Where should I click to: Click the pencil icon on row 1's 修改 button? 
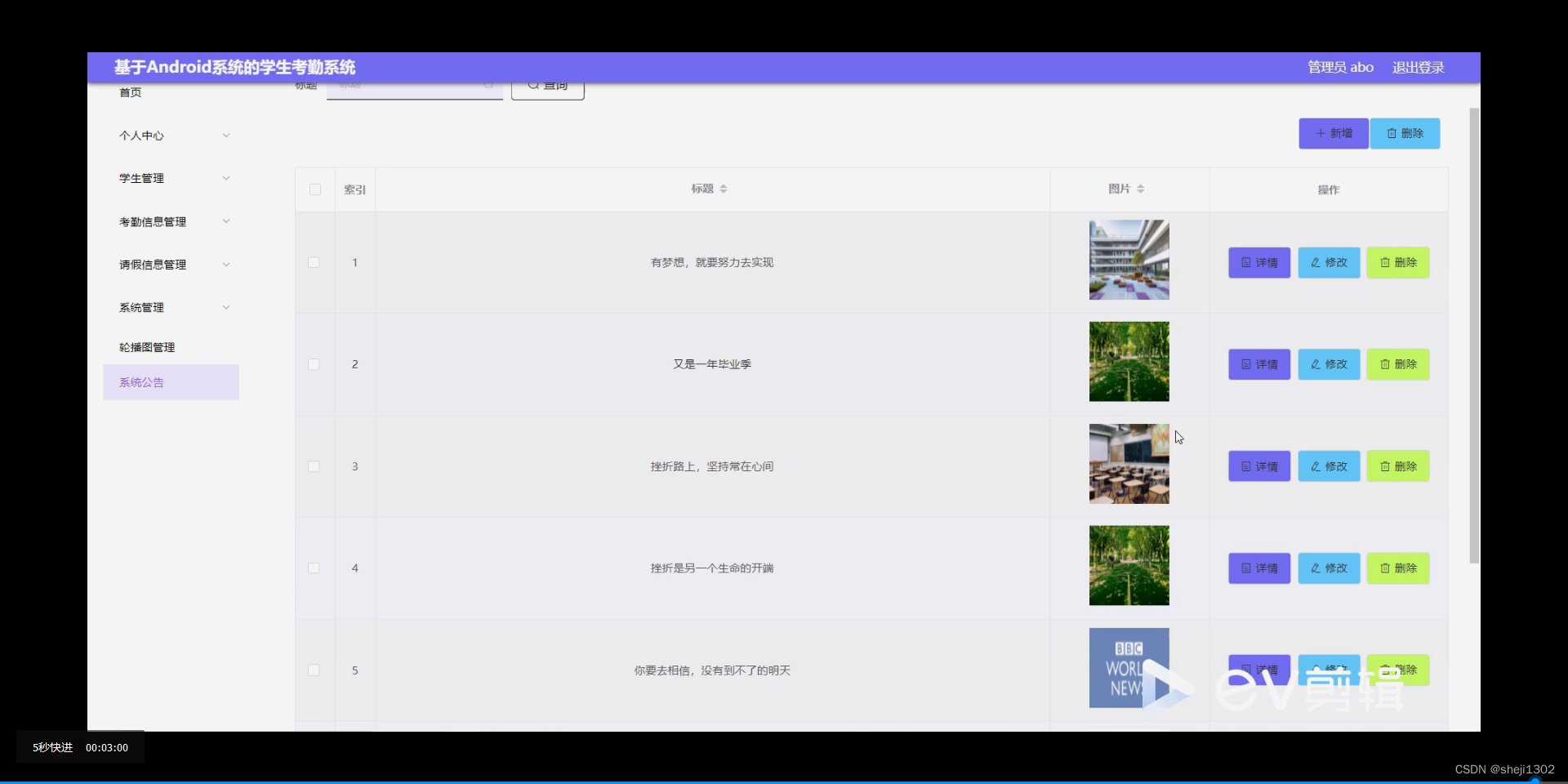(x=1316, y=262)
